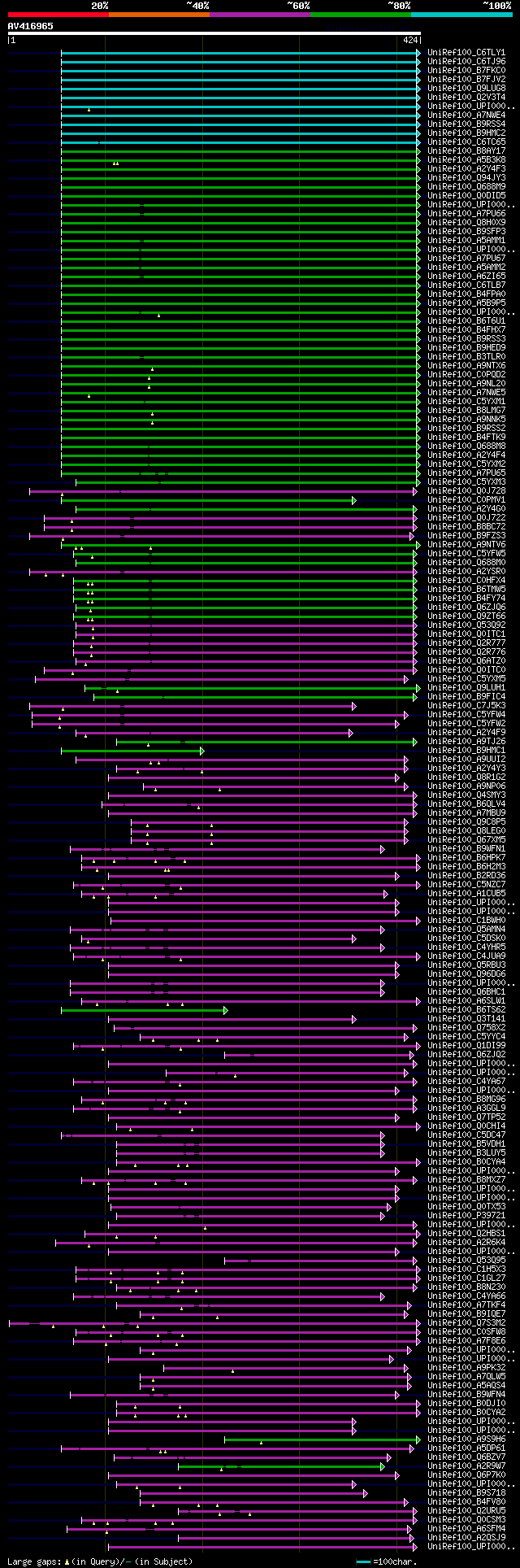Image resolution: width=520 pixels, height=1568 pixels.
Task: Select label UniRef100_Q8H0X9
Action: pos(466,222)
